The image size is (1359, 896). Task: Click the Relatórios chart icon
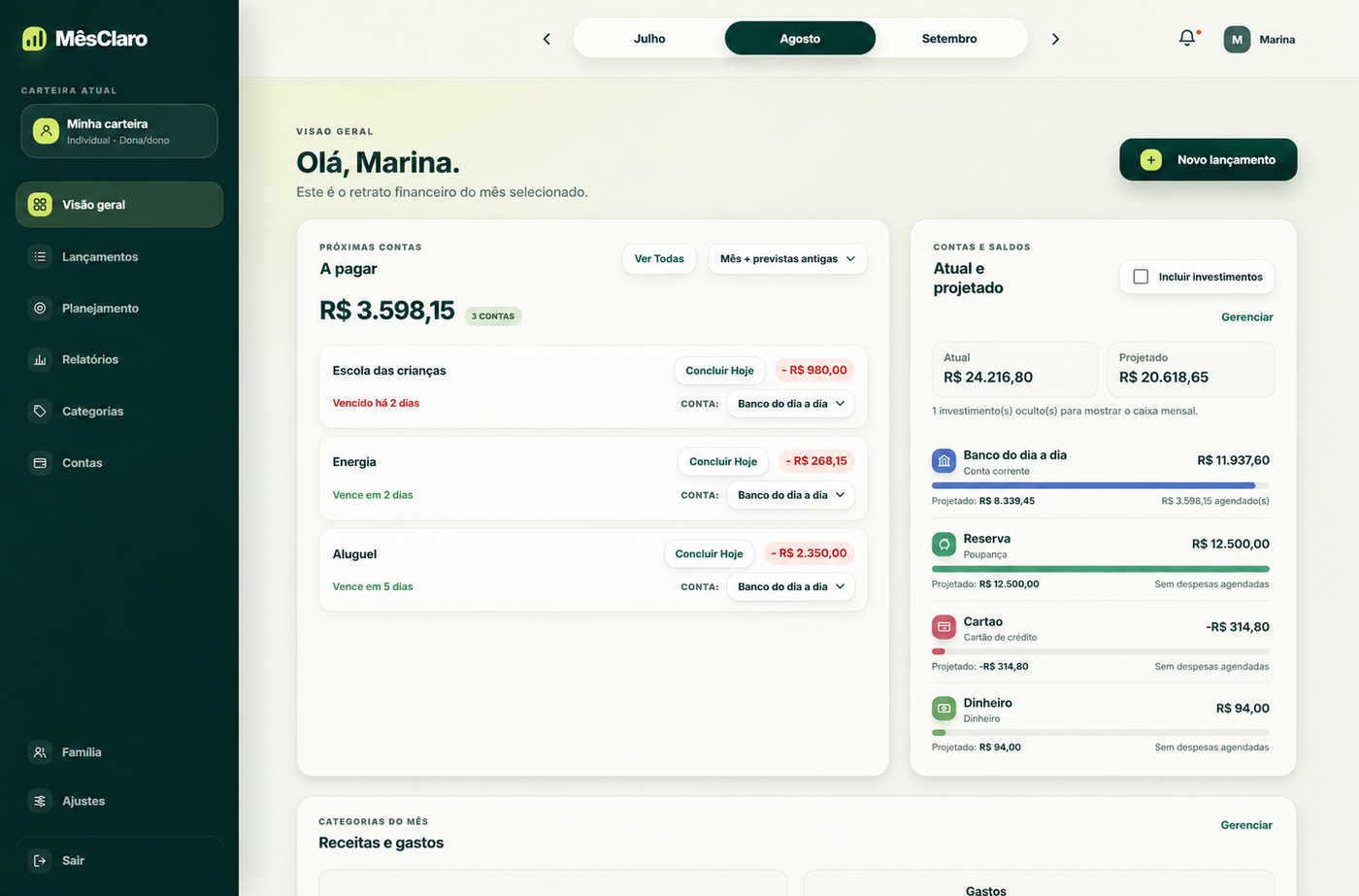click(40, 359)
